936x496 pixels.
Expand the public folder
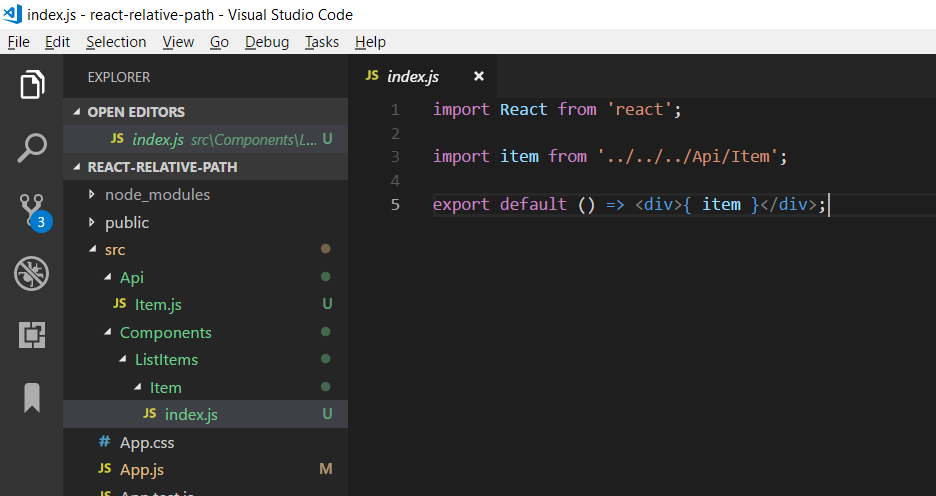pyautogui.click(x=91, y=222)
